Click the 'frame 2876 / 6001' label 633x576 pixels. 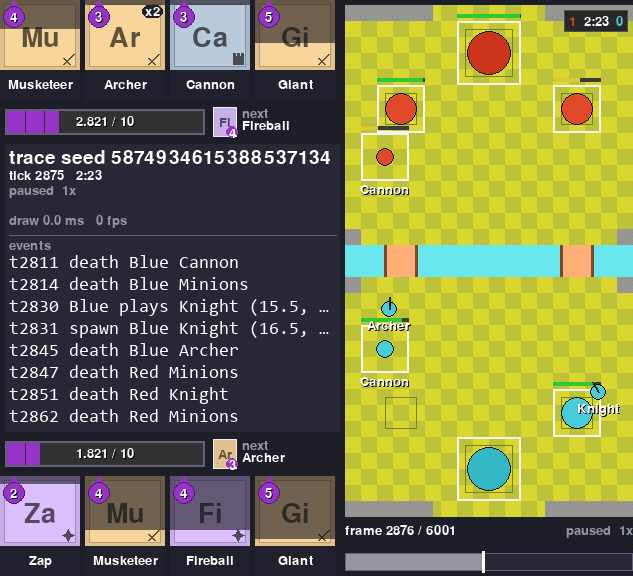coord(400,530)
